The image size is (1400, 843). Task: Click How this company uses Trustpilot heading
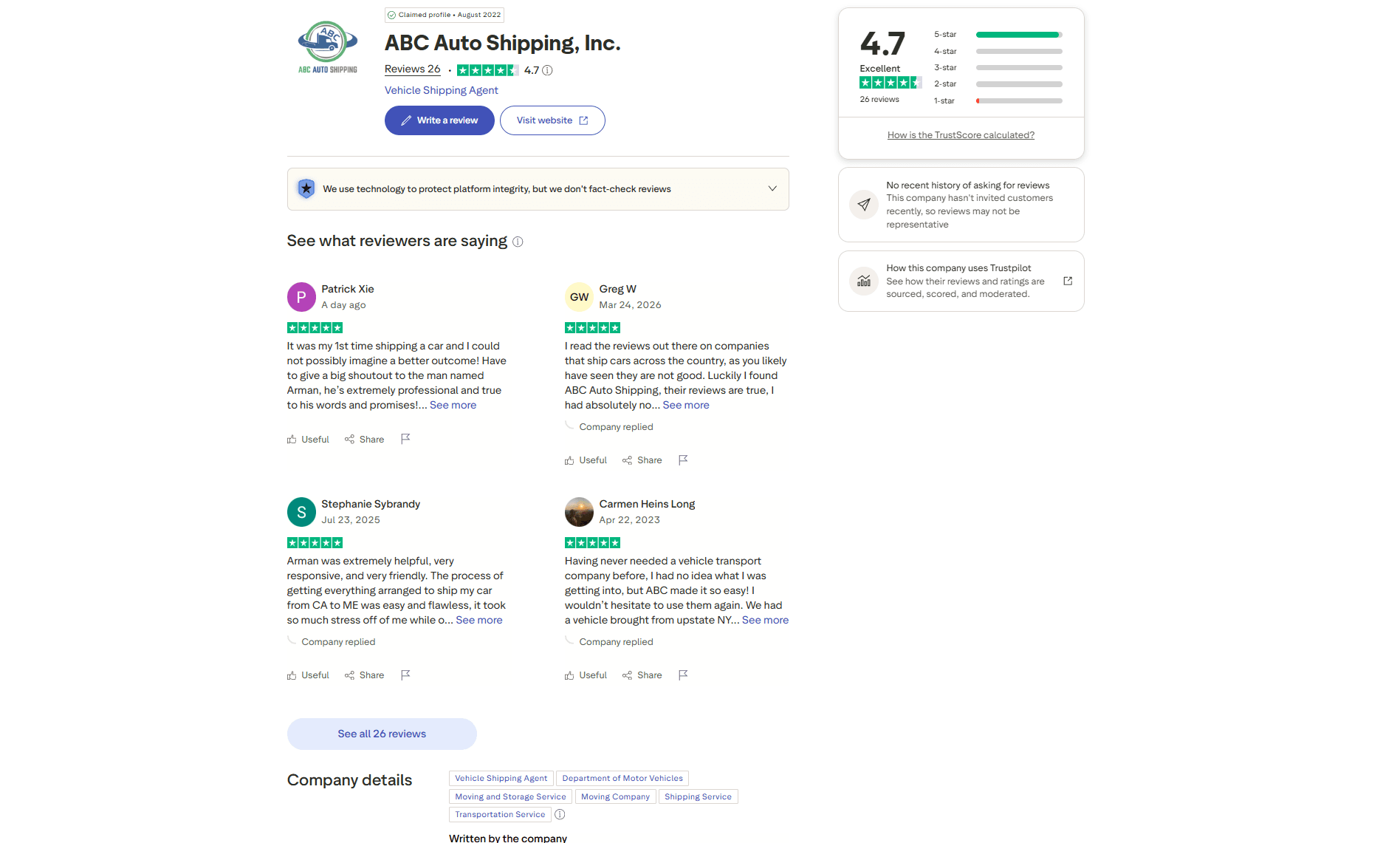click(958, 268)
